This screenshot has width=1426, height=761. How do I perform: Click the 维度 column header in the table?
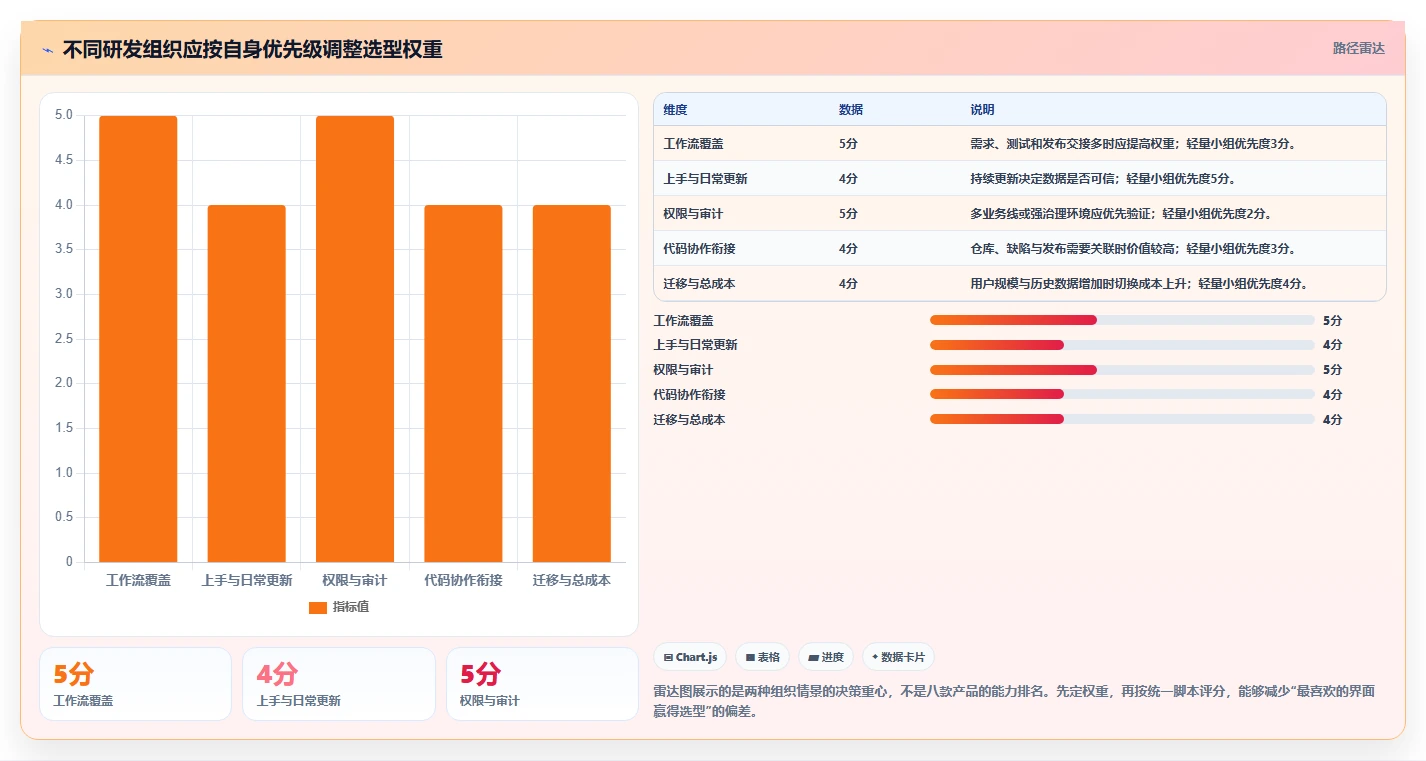(676, 110)
